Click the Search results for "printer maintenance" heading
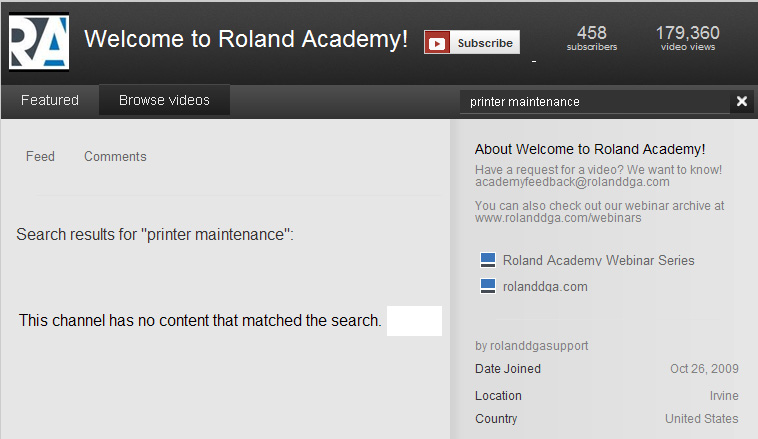Screen dimensions: 758x439 pos(155,234)
